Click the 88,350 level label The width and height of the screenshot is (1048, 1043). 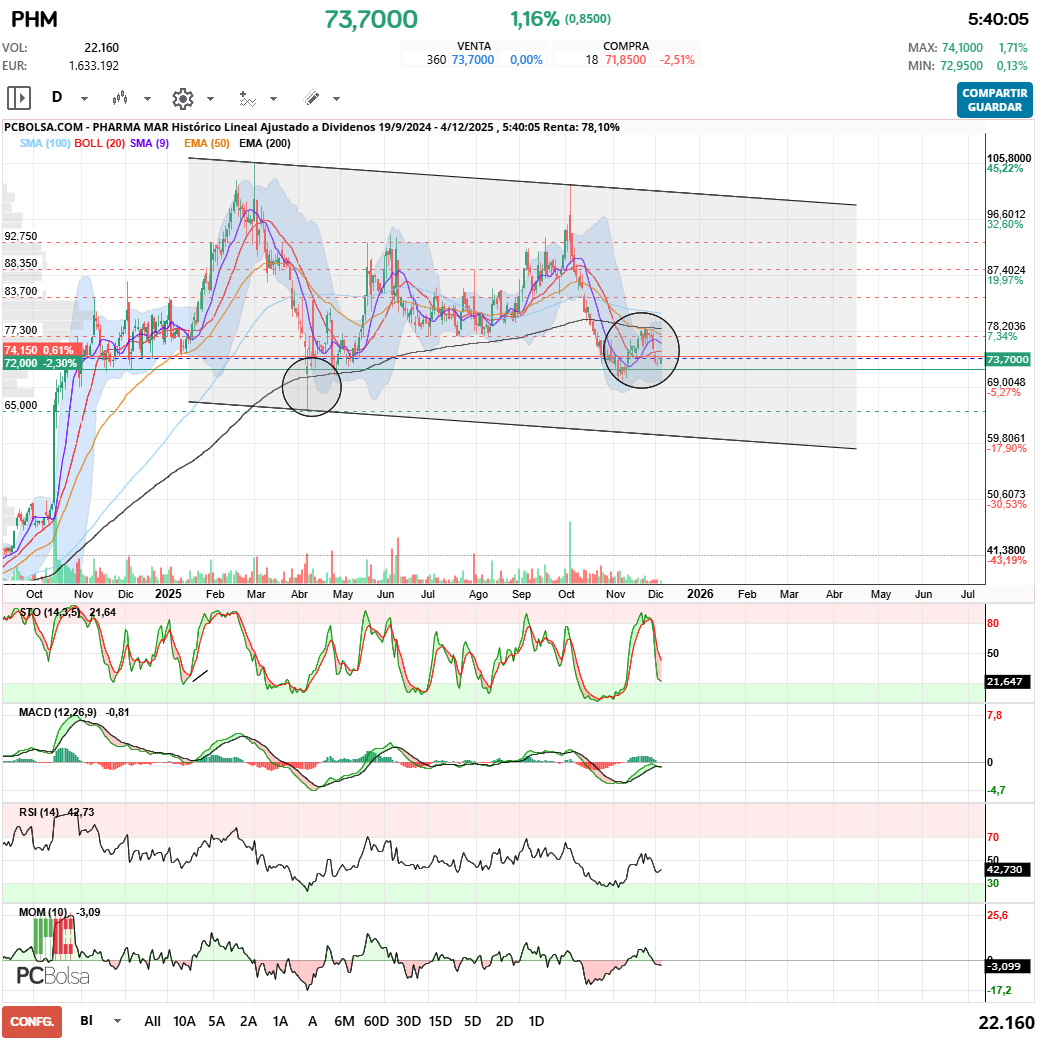pyautogui.click(x=21, y=263)
